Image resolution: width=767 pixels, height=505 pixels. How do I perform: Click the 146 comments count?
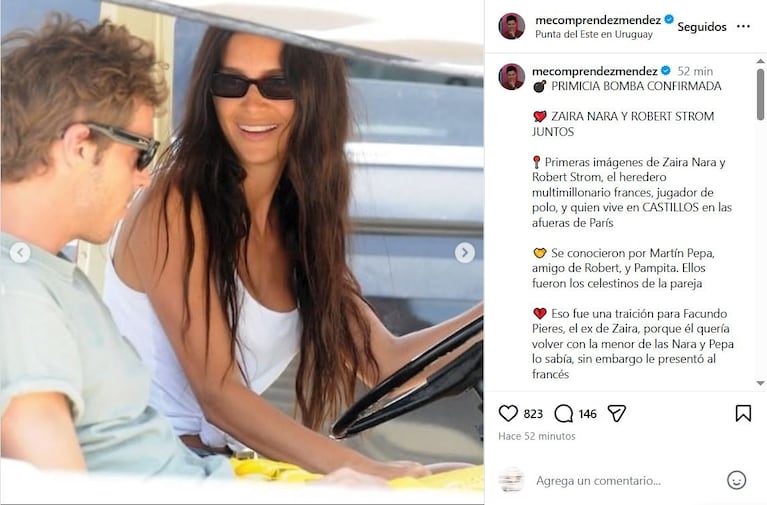pyautogui.click(x=587, y=414)
